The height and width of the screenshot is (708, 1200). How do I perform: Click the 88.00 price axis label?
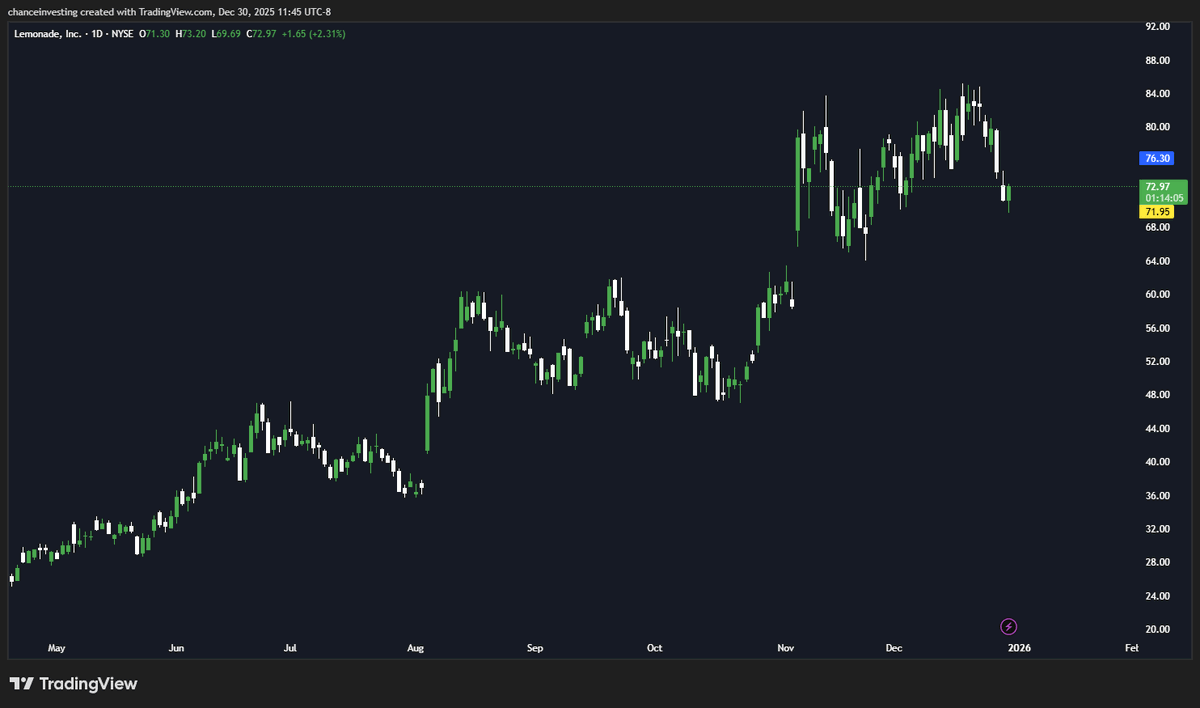click(1158, 60)
